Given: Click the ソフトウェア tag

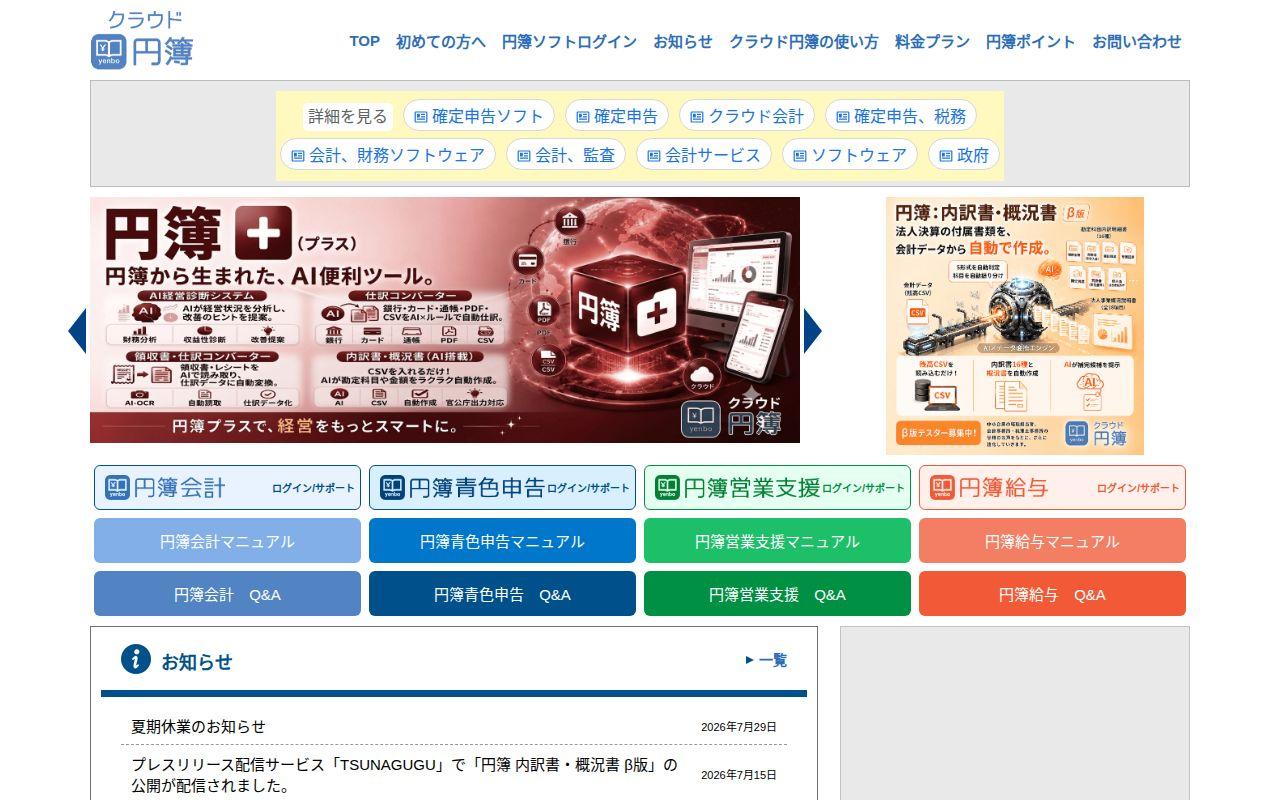Looking at the screenshot, I should click(x=849, y=155).
